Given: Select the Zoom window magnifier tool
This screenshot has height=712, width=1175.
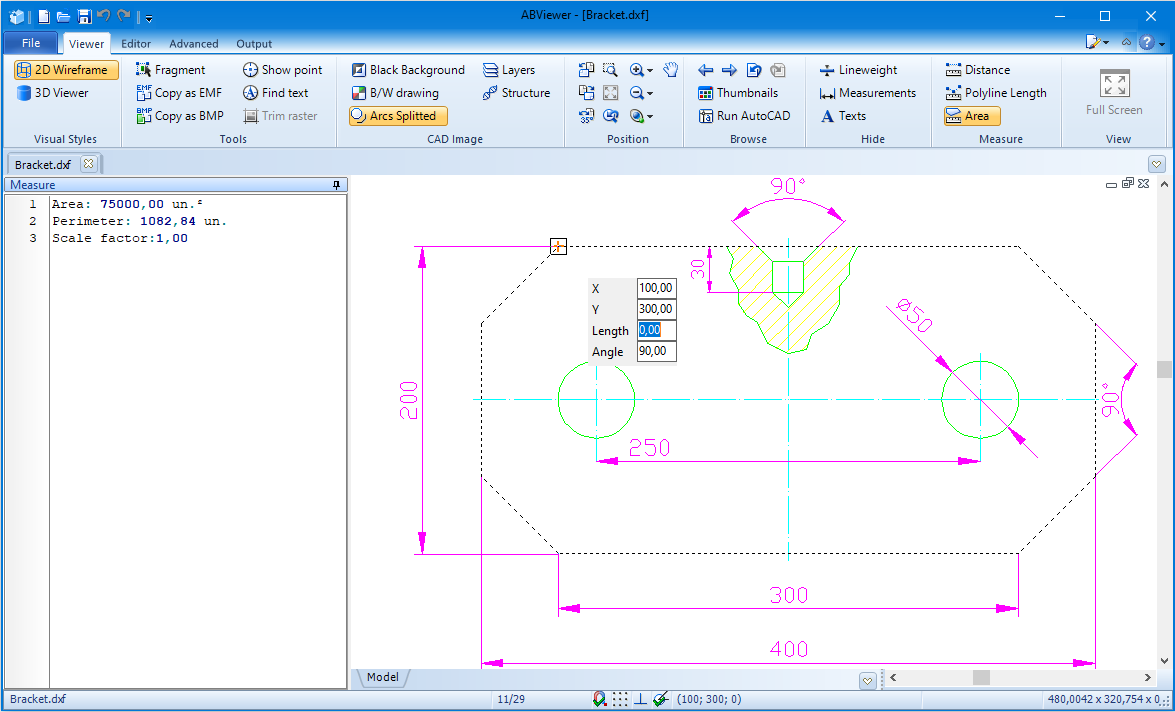Looking at the screenshot, I should click(x=611, y=70).
